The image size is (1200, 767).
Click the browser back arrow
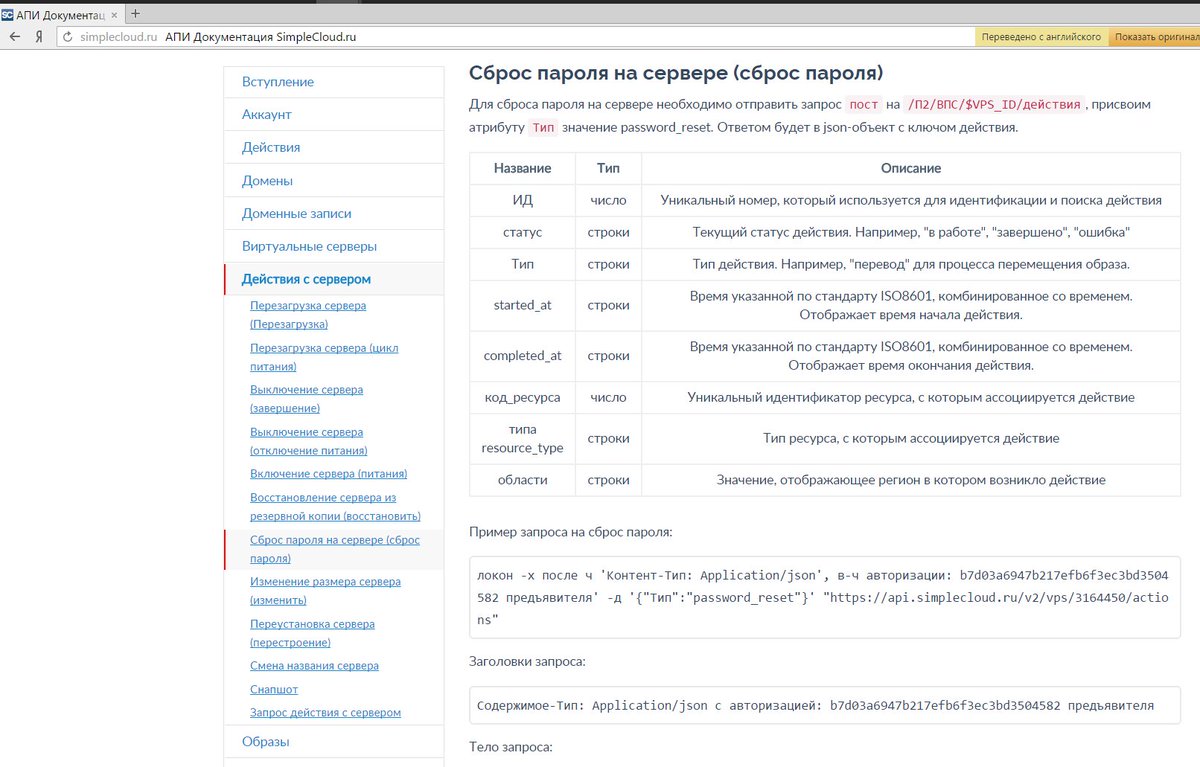(x=14, y=37)
